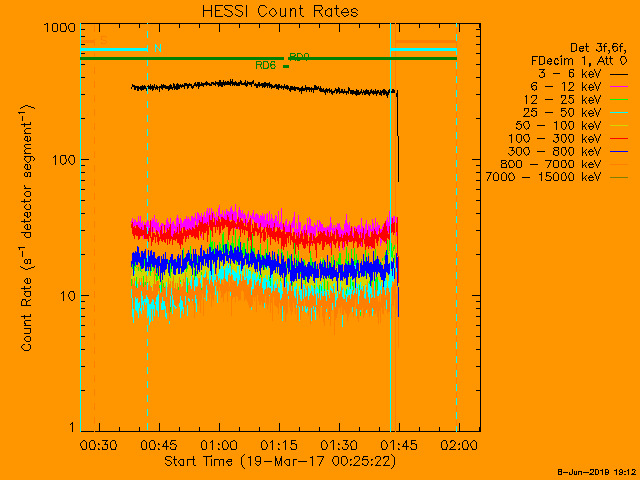Image resolution: width=640 pixels, height=480 pixels.
Task: Click the '25 - 50 keV' legend label
Action: [562, 113]
